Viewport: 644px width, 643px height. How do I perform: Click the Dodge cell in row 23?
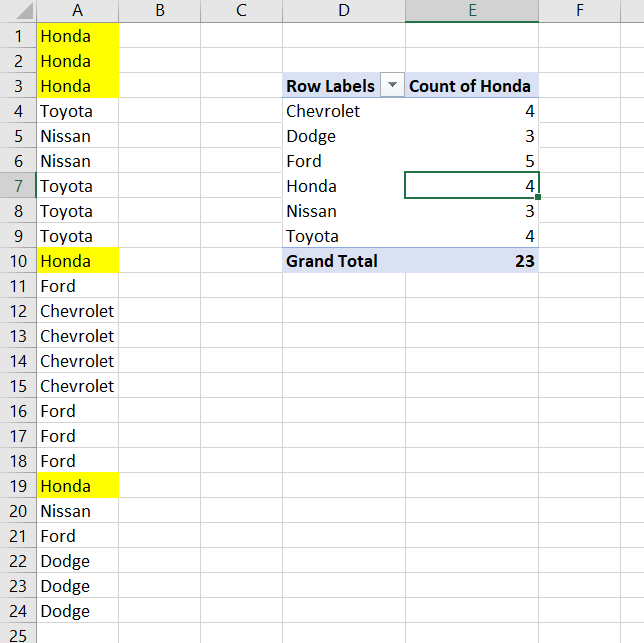(x=78, y=586)
